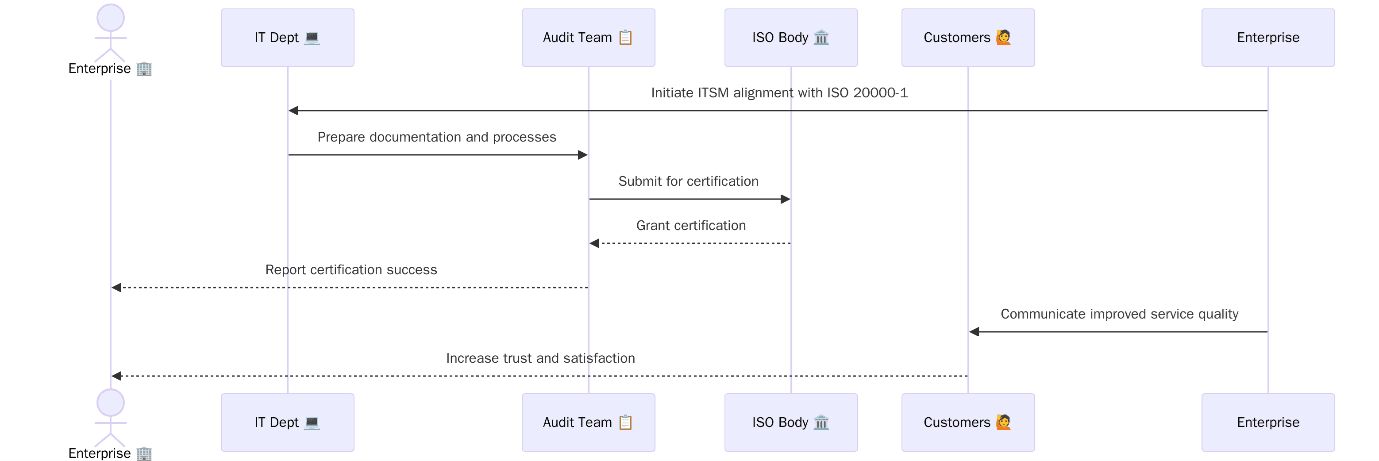The height and width of the screenshot is (461, 1379).
Task: Click the top Customers participant box
Action: [x=968, y=38]
